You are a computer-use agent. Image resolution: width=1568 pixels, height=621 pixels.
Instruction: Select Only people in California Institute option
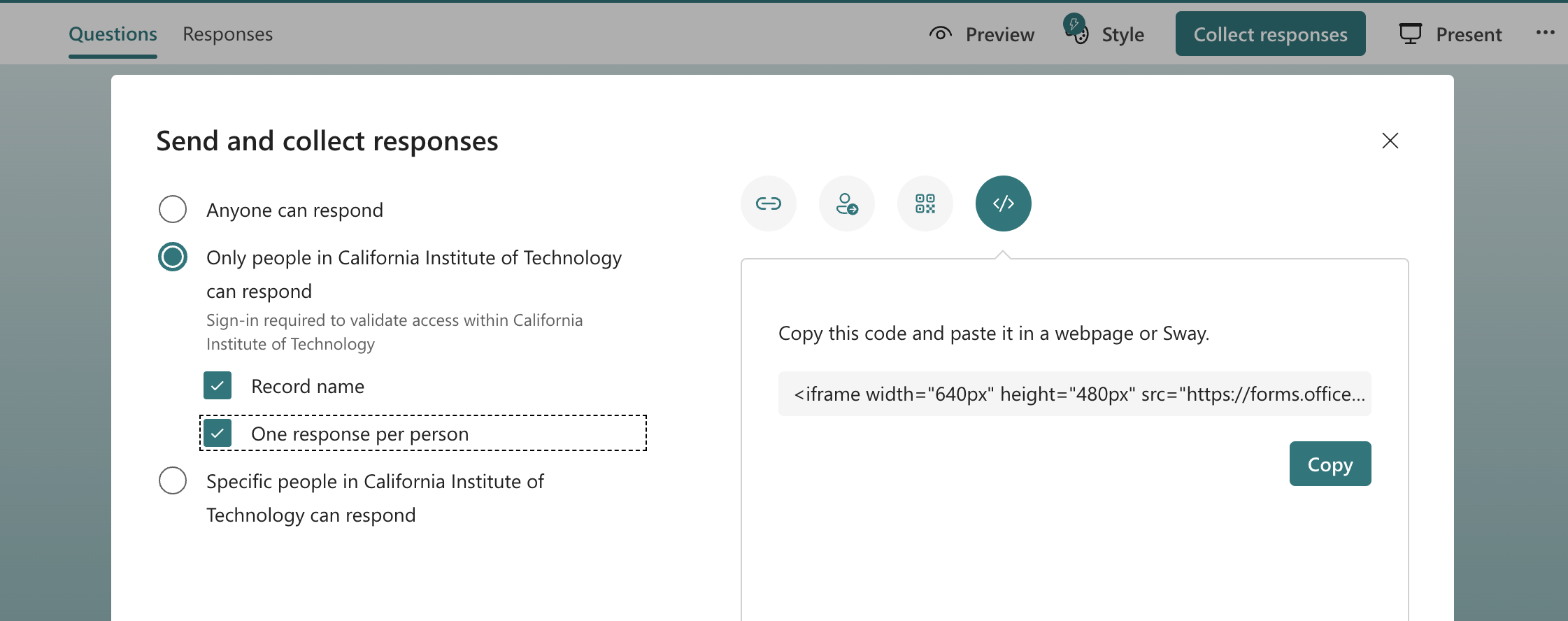(x=173, y=257)
